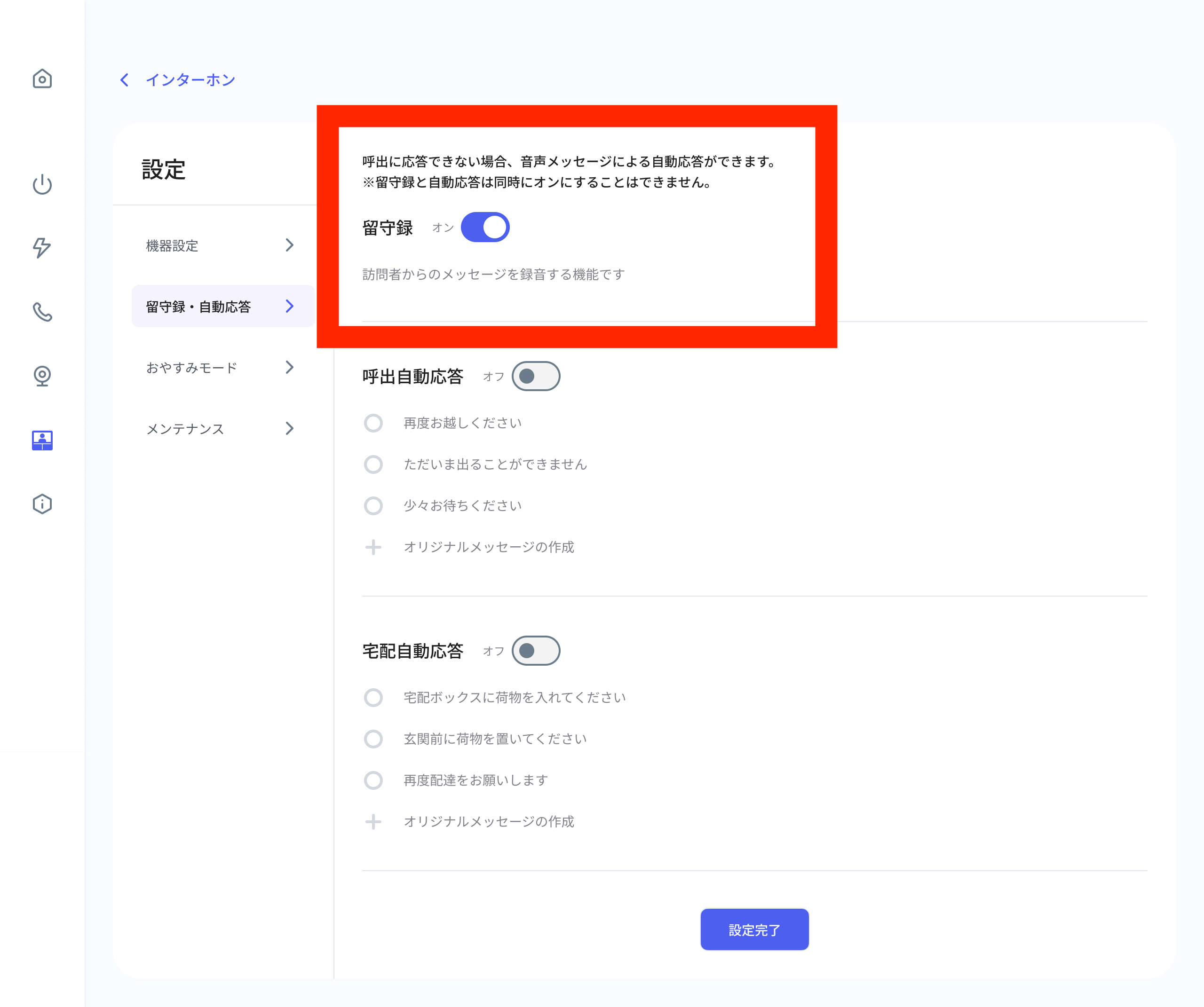The width and height of the screenshot is (1204, 1007).
Task: Open the おやすみモード menu item
Action: coord(223,367)
